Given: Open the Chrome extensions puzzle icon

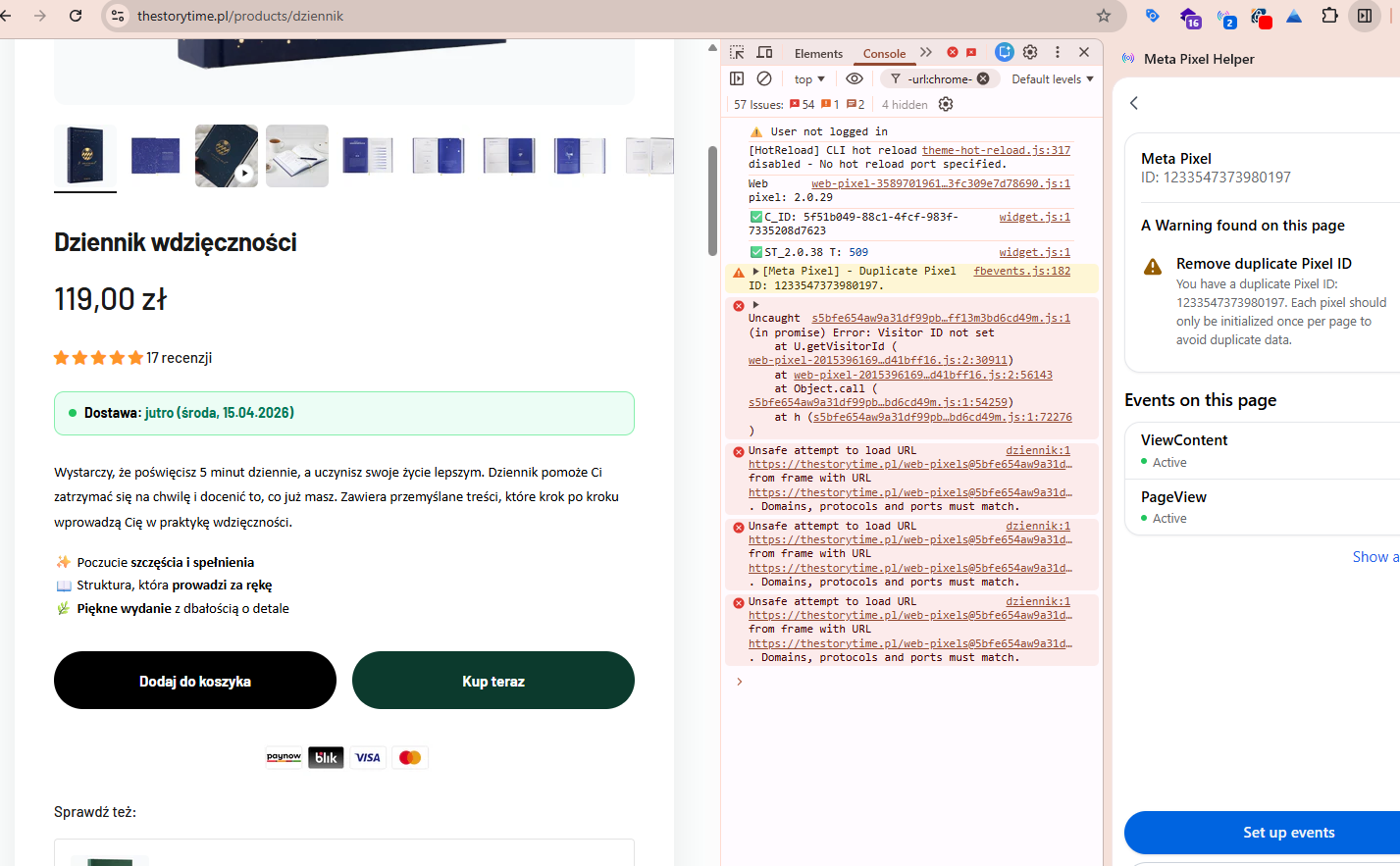Looking at the screenshot, I should coord(1329,16).
